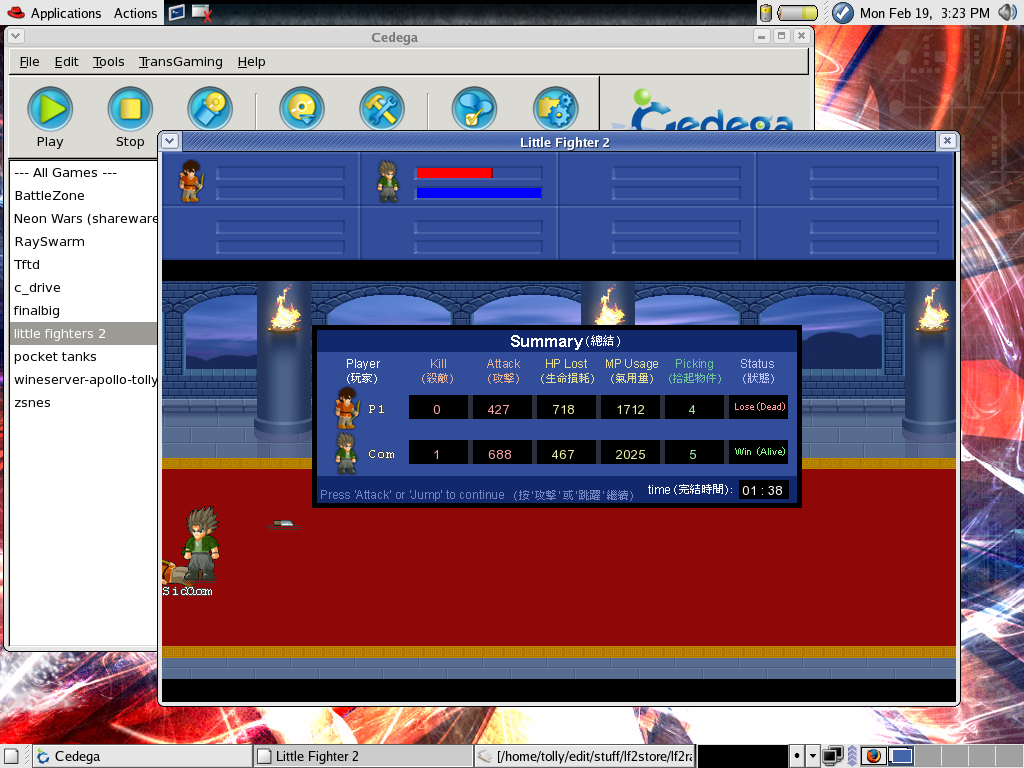Click the clock showing Mon Feb 19
This screenshot has height=768, width=1024.
pos(924,13)
